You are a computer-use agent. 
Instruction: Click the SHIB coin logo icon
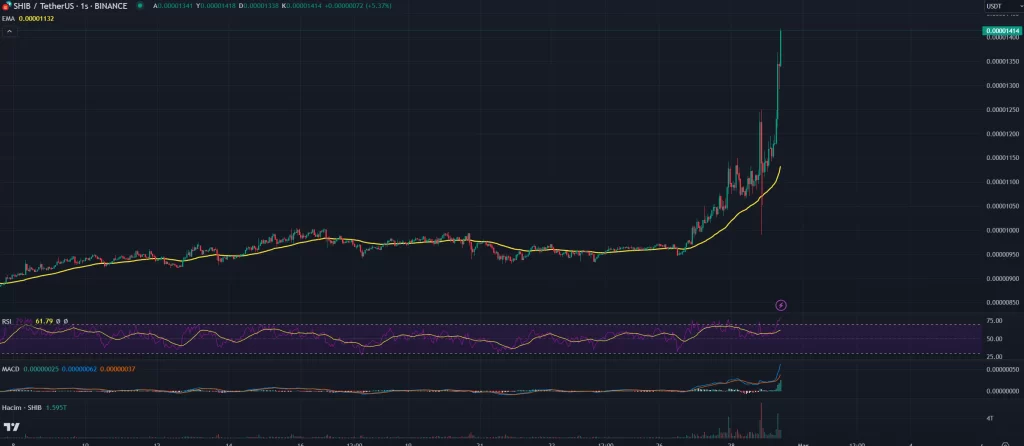coord(7,6)
